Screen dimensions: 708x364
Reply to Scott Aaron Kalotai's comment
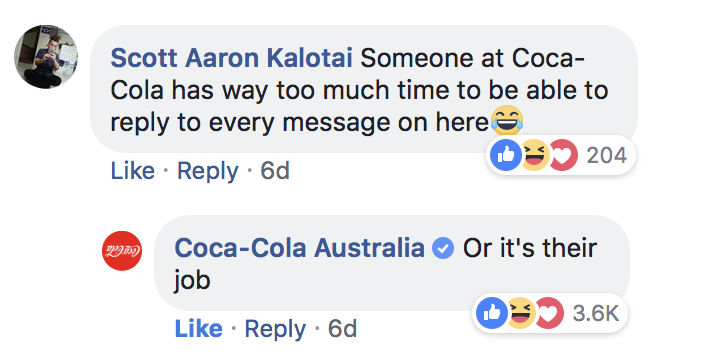pyautogui.click(x=208, y=172)
